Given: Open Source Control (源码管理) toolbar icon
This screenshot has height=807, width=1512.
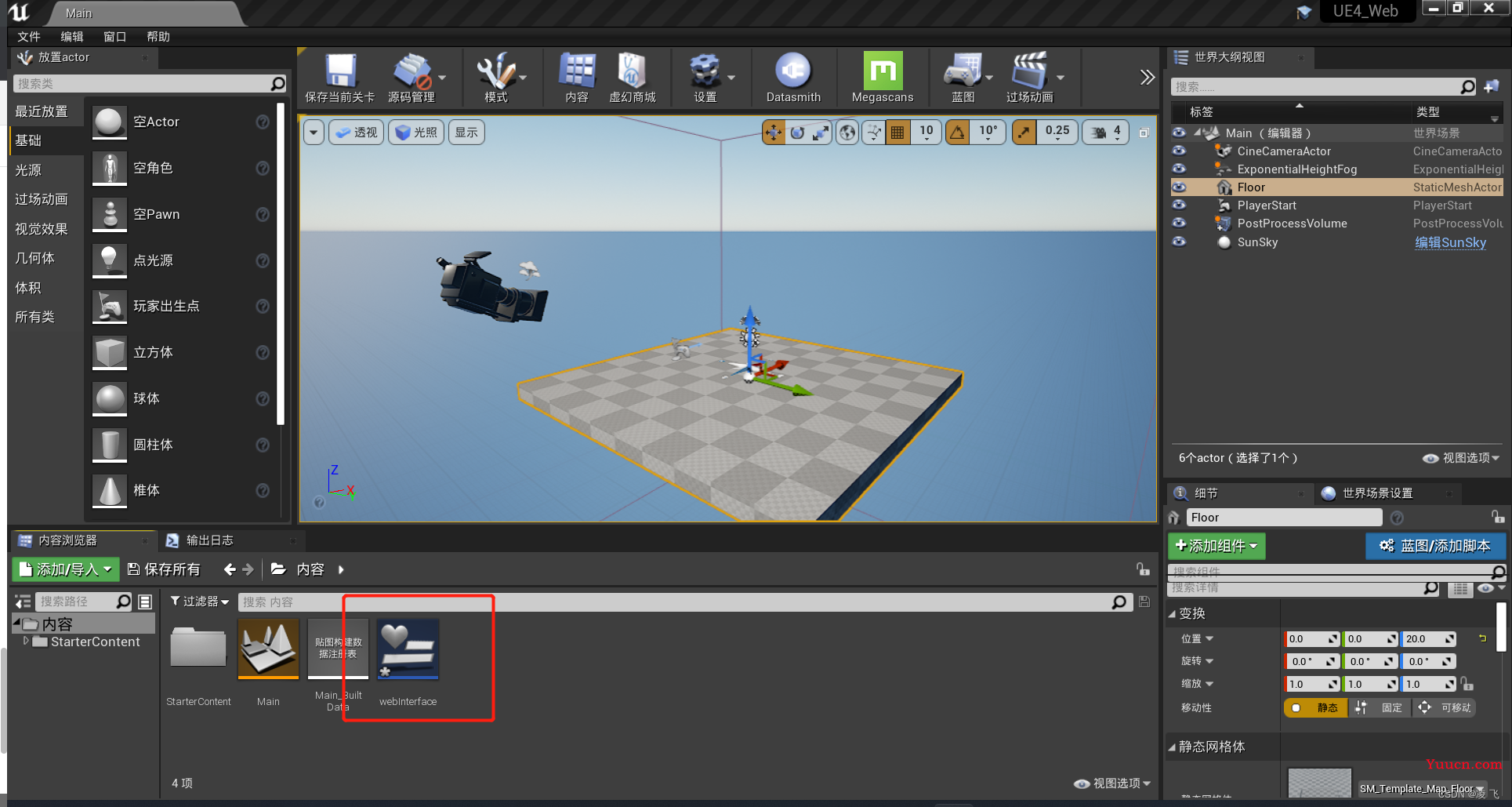Looking at the screenshot, I should [411, 77].
